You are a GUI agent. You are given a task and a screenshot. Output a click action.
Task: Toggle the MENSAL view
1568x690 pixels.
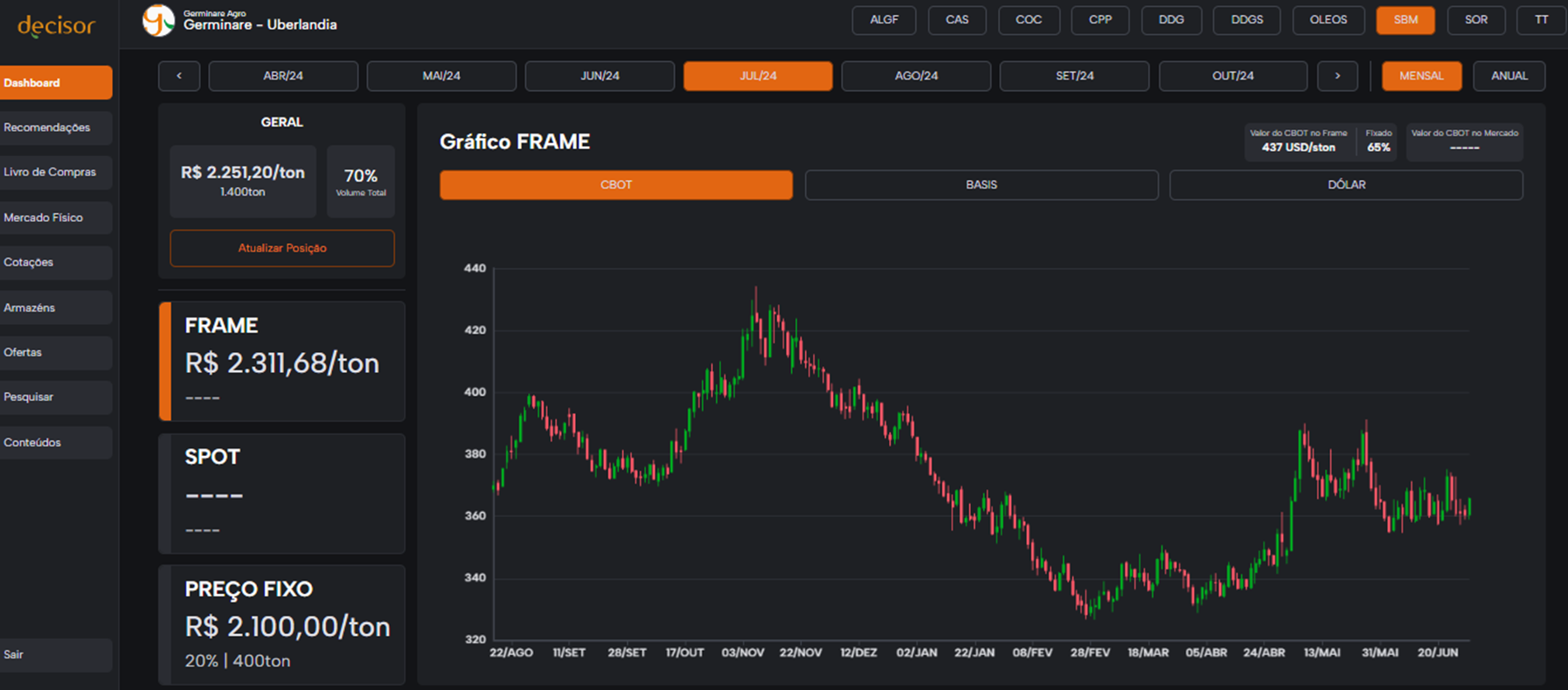pyautogui.click(x=1421, y=76)
